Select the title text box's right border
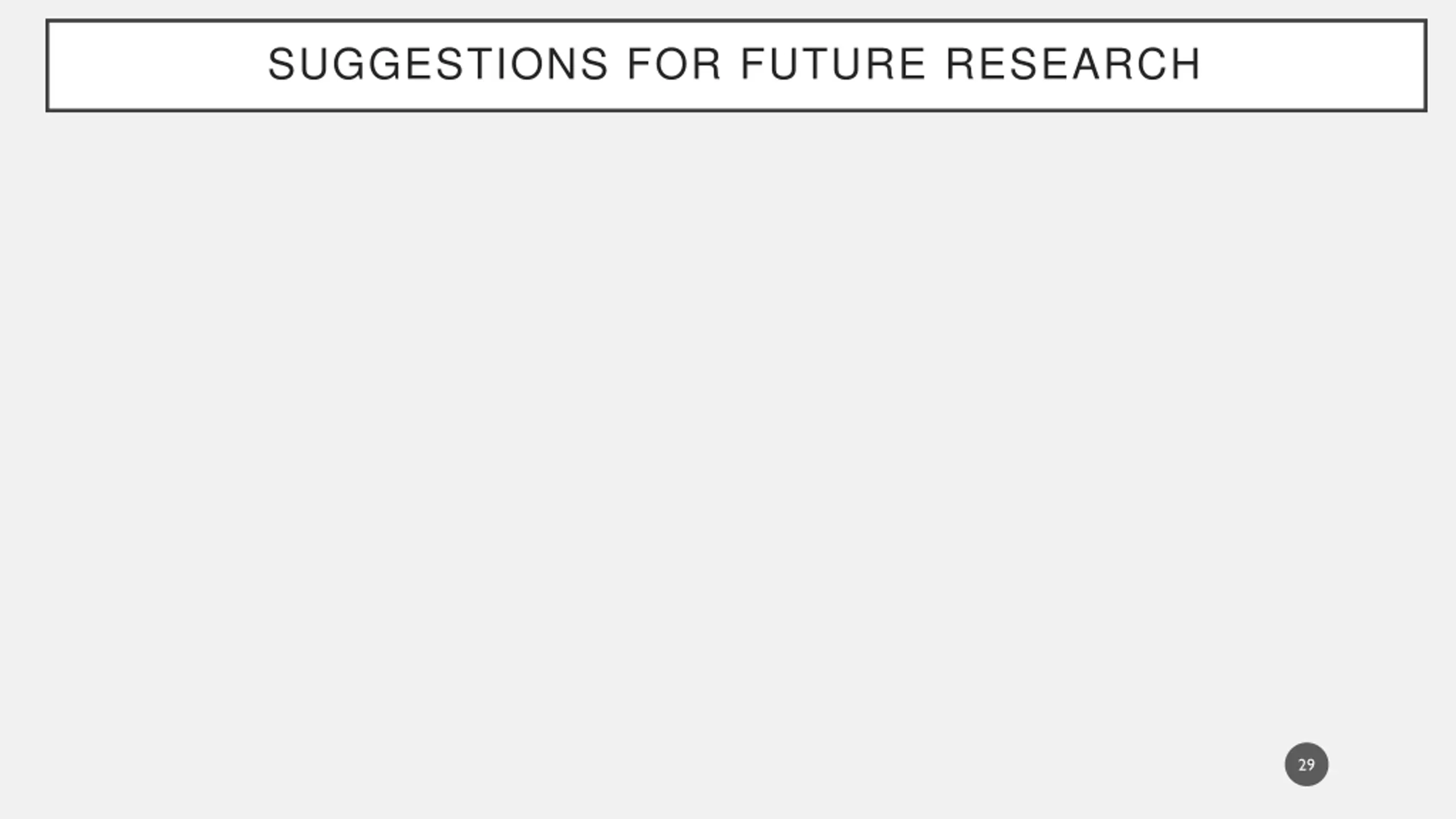The width and height of the screenshot is (1456, 819). (x=1425, y=65)
